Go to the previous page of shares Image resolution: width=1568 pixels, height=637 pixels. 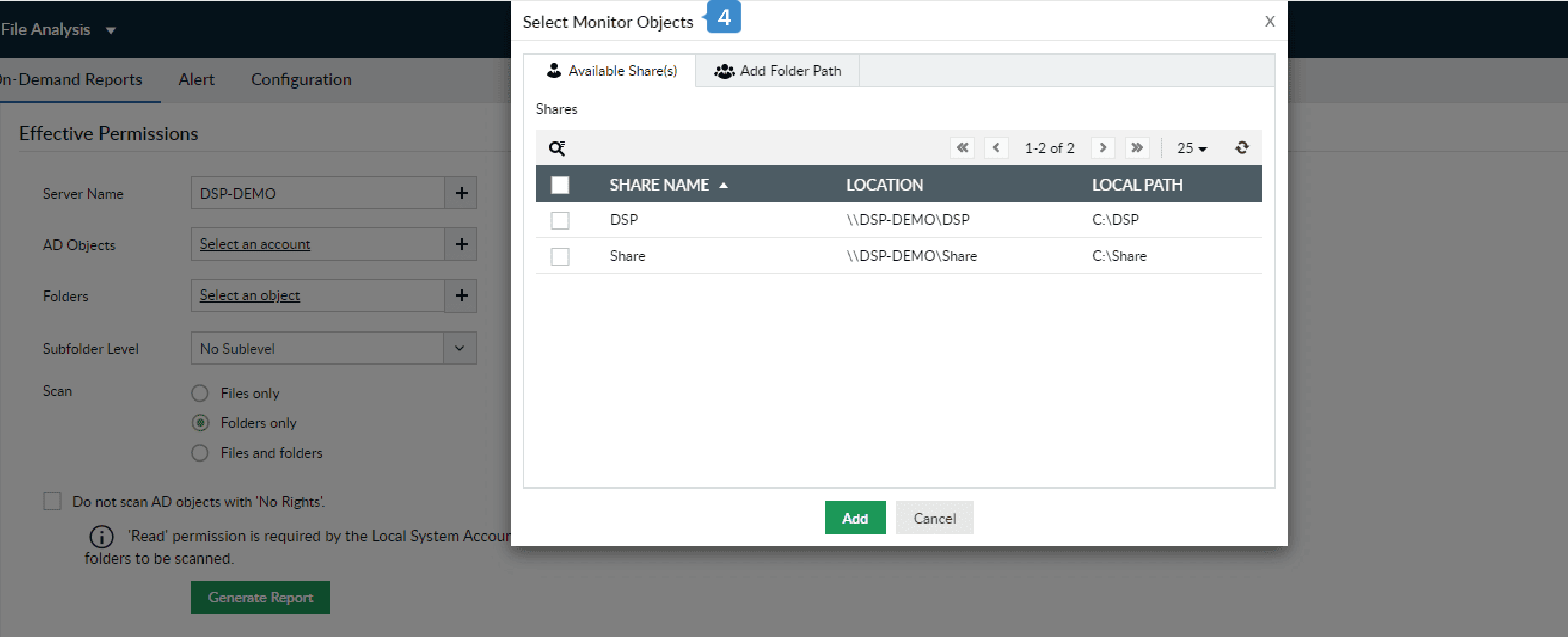click(996, 148)
